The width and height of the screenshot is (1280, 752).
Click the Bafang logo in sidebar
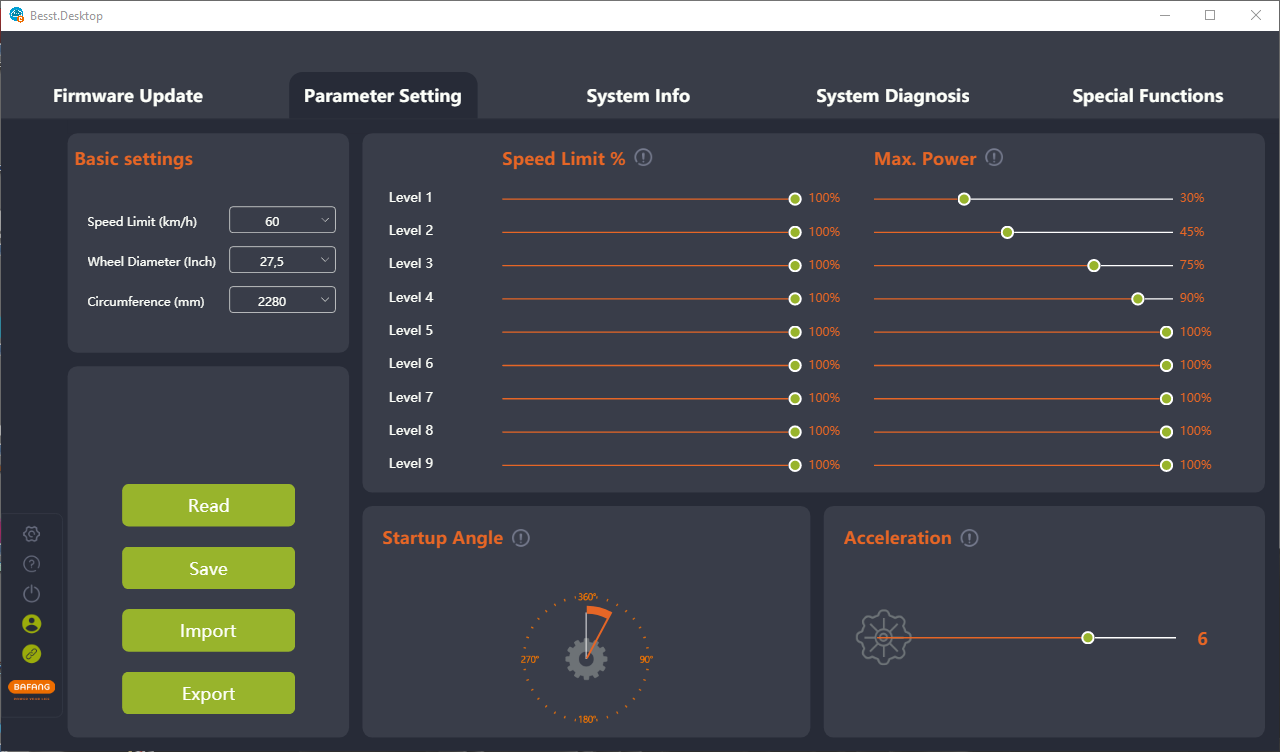click(32, 689)
